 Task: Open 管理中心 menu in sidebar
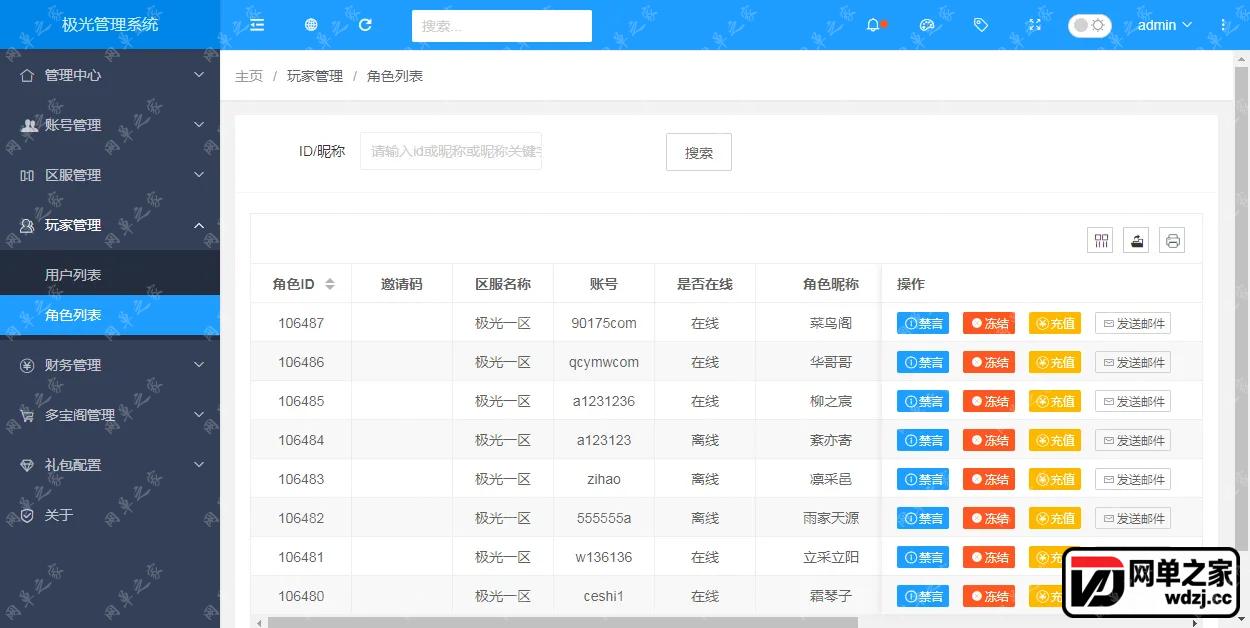(110, 75)
